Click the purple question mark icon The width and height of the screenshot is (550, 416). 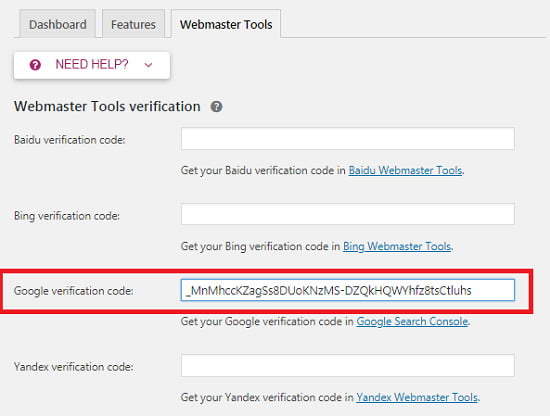pyautogui.click(x=35, y=65)
